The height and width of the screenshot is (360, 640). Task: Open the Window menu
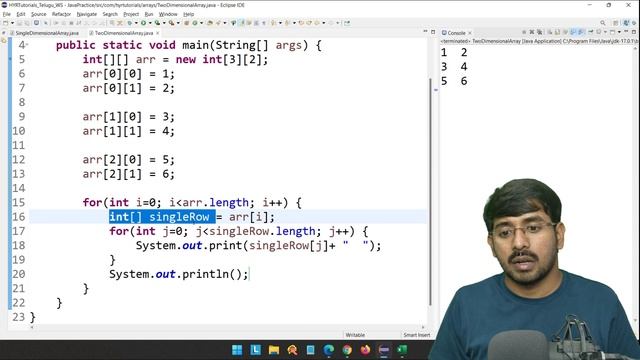click(x=168, y=14)
